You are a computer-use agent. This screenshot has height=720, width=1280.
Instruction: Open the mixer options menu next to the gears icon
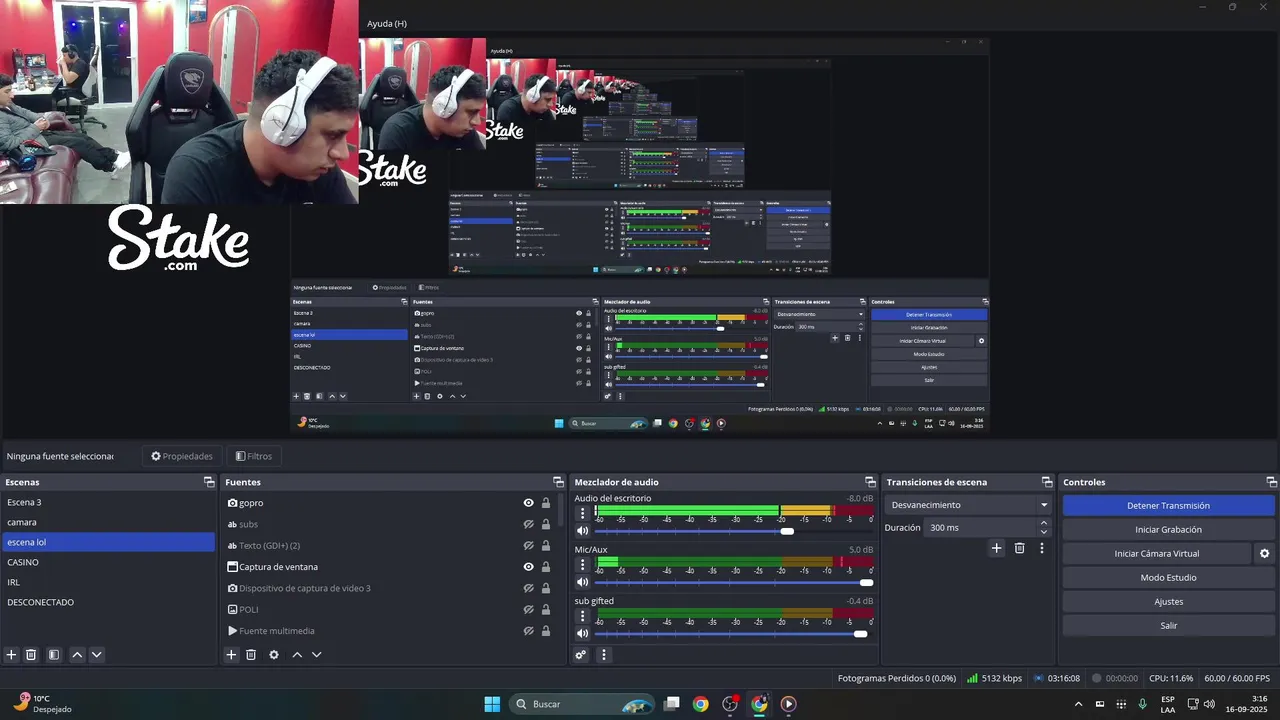tap(603, 655)
